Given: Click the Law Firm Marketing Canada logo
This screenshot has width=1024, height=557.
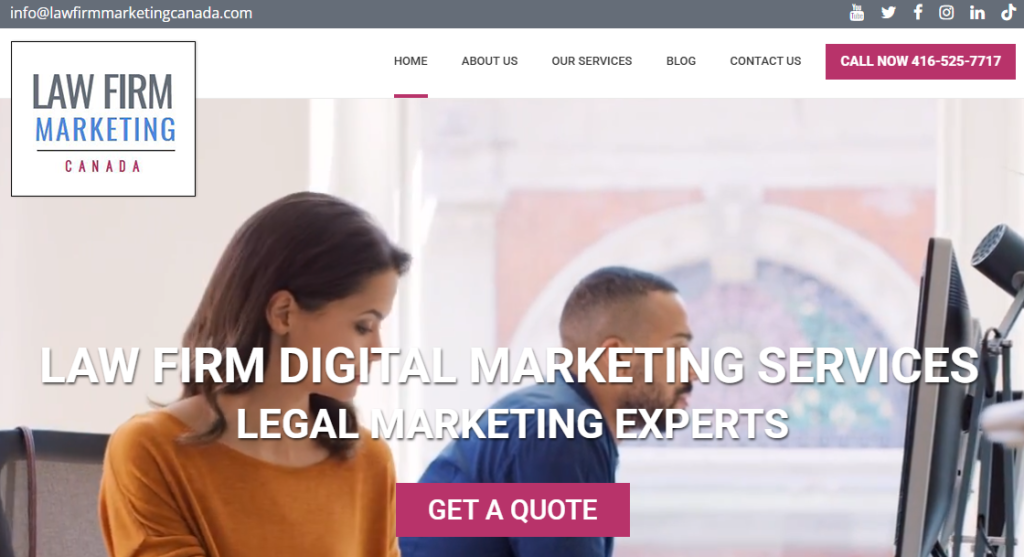Looking at the screenshot, I should pos(103,119).
